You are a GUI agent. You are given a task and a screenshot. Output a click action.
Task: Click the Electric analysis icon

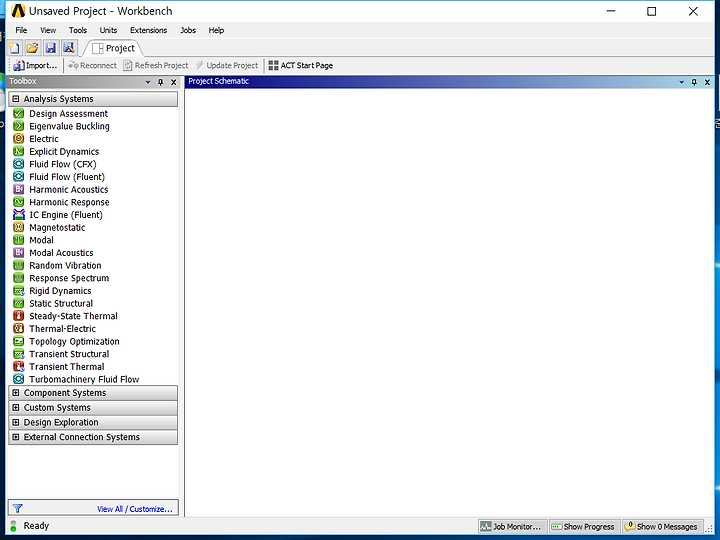click(x=18, y=139)
